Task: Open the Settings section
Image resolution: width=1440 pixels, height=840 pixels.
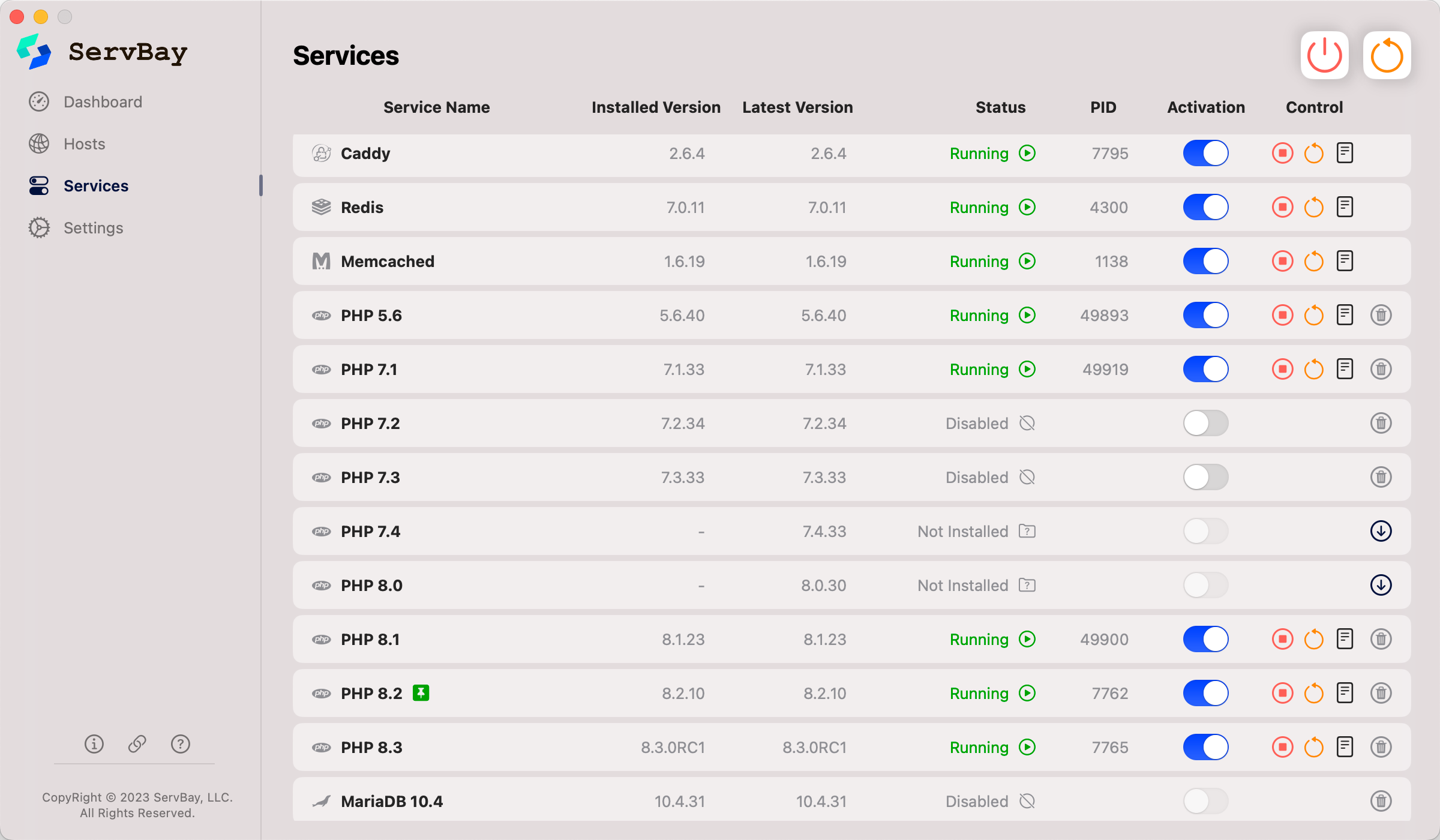Action: coord(93,227)
